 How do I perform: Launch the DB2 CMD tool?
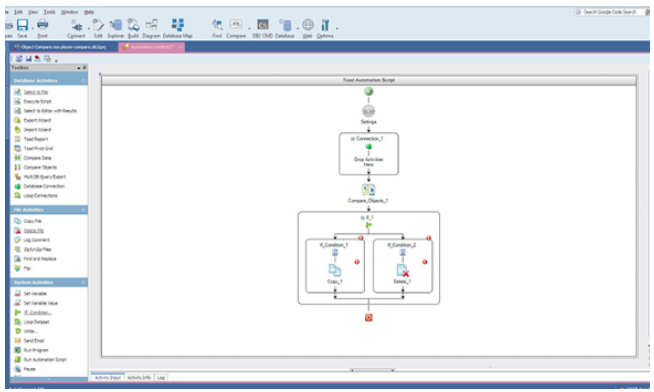pos(262,25)
